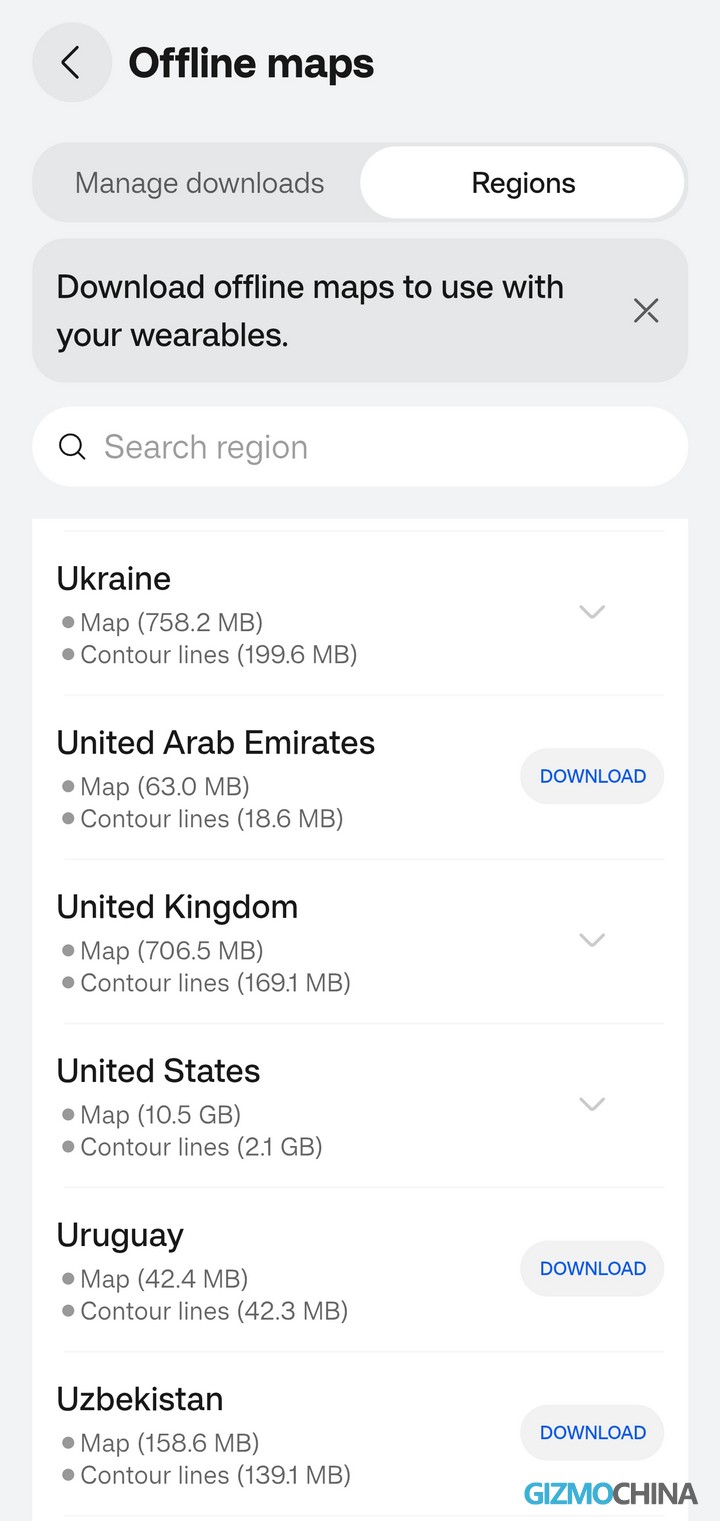
Task: Tap Uruguay Map (42.4 MB) line
Action: tap(163, 1279)
